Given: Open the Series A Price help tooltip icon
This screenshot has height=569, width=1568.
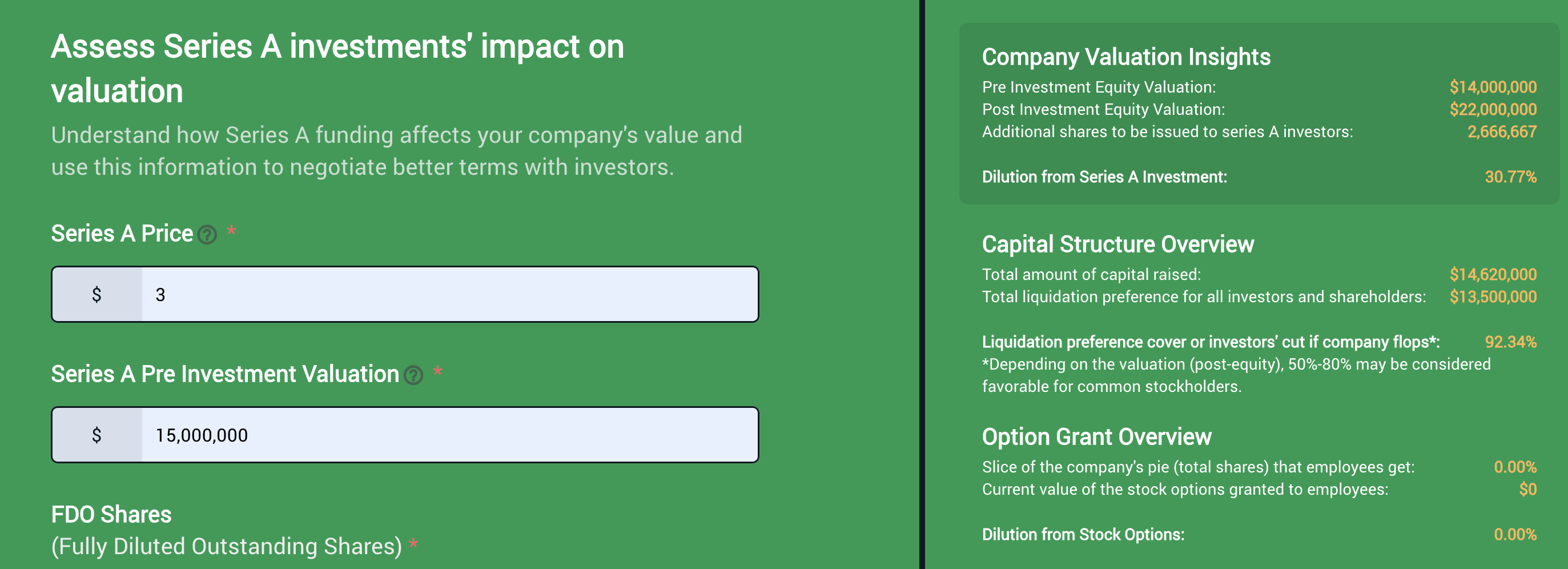Looking at the screenshot, I should (x=207, y=235).
